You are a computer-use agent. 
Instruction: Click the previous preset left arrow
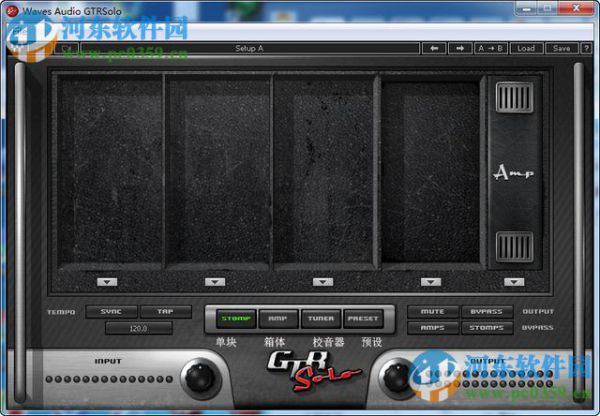click(434, 48)
